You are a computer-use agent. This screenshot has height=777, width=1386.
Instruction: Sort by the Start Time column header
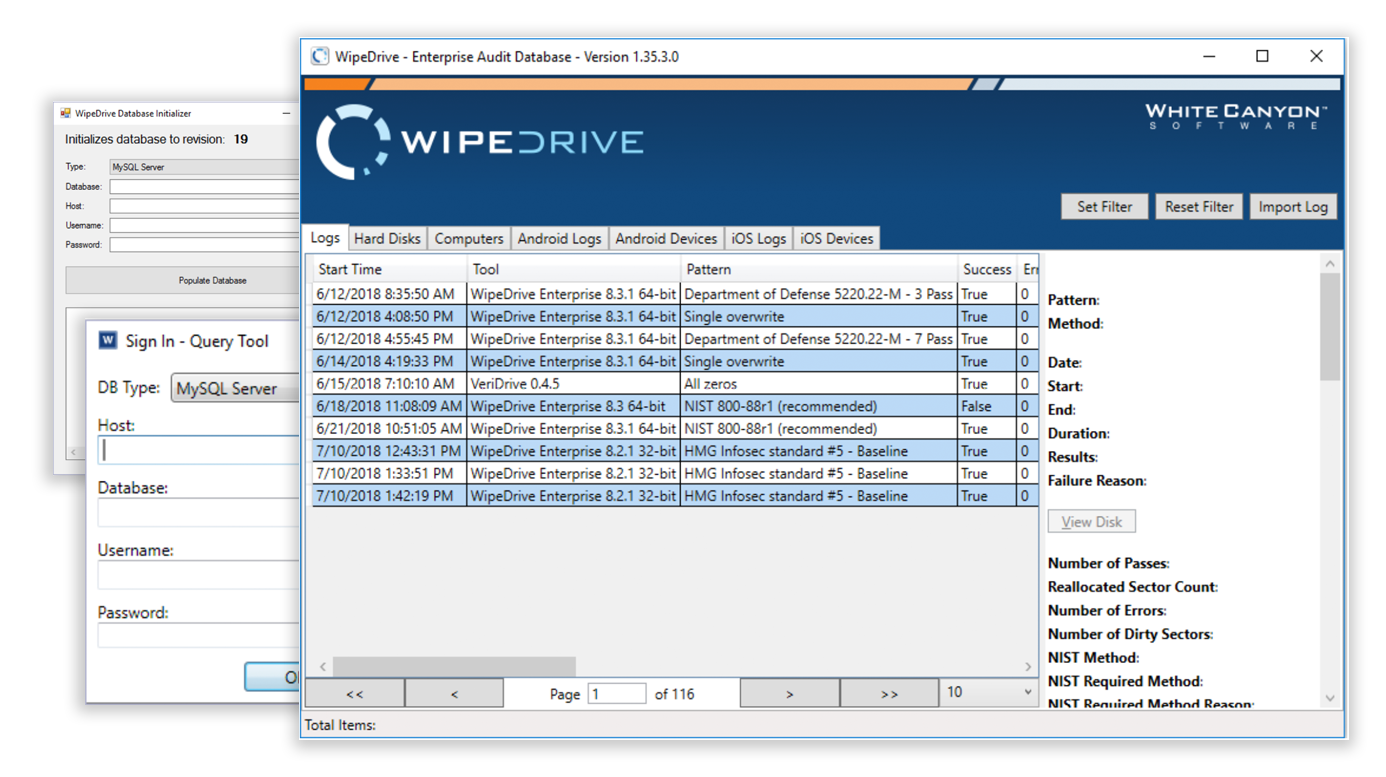tap(389, 269)
